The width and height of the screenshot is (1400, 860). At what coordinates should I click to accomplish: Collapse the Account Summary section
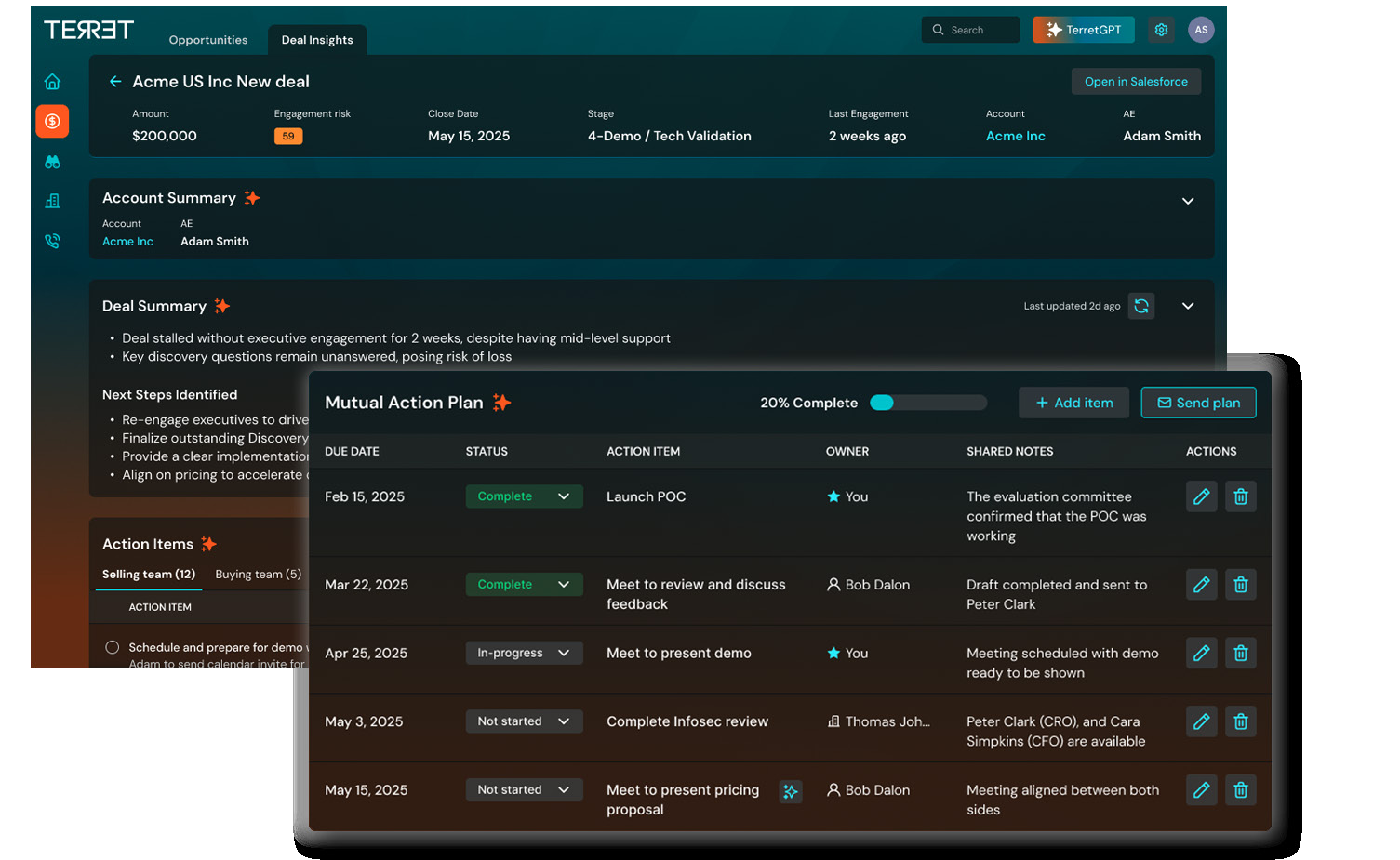click(x=1188, y=200)
